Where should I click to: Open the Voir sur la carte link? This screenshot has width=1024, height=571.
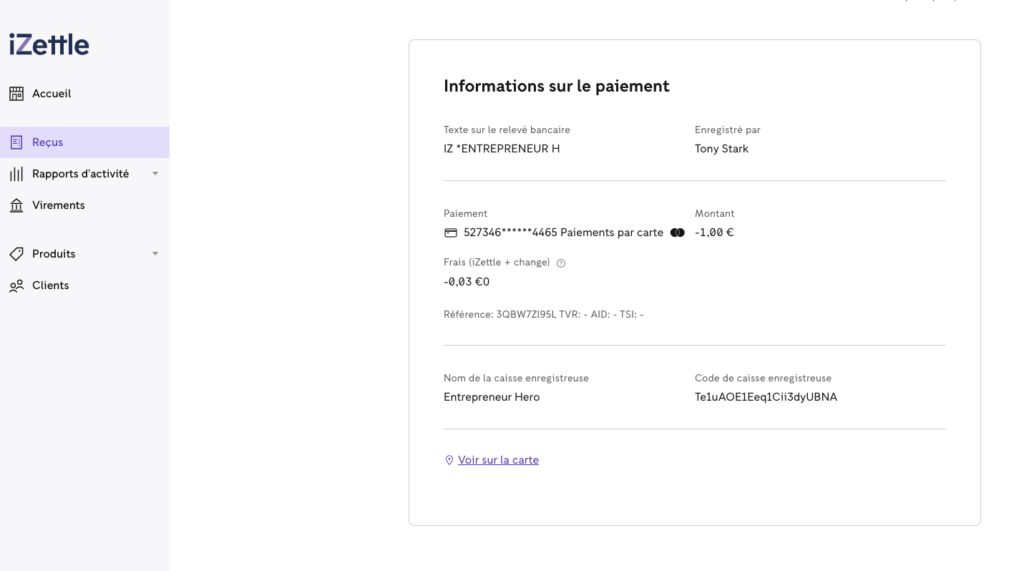tap(498, 461)
